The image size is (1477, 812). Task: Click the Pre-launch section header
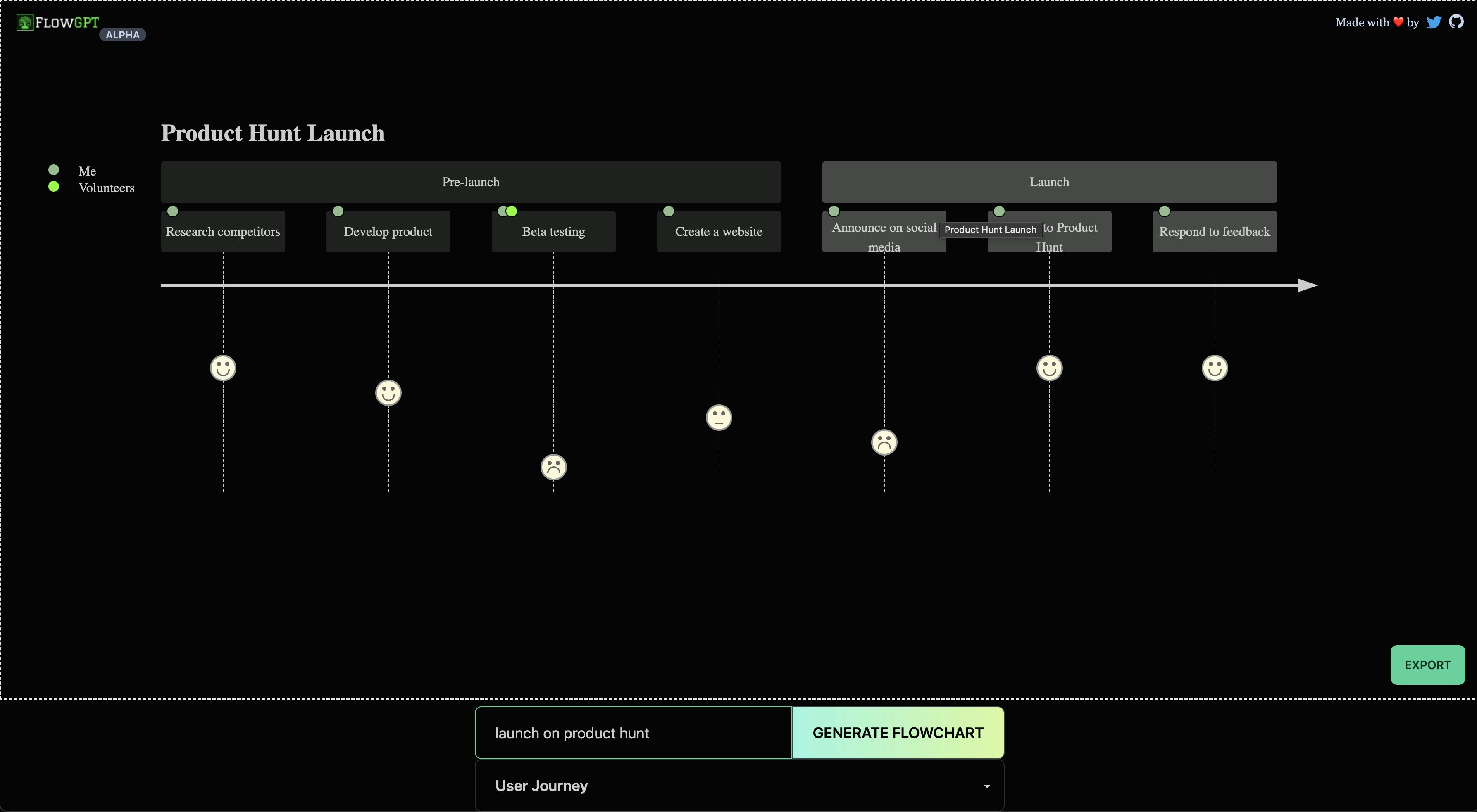(471, 182)
